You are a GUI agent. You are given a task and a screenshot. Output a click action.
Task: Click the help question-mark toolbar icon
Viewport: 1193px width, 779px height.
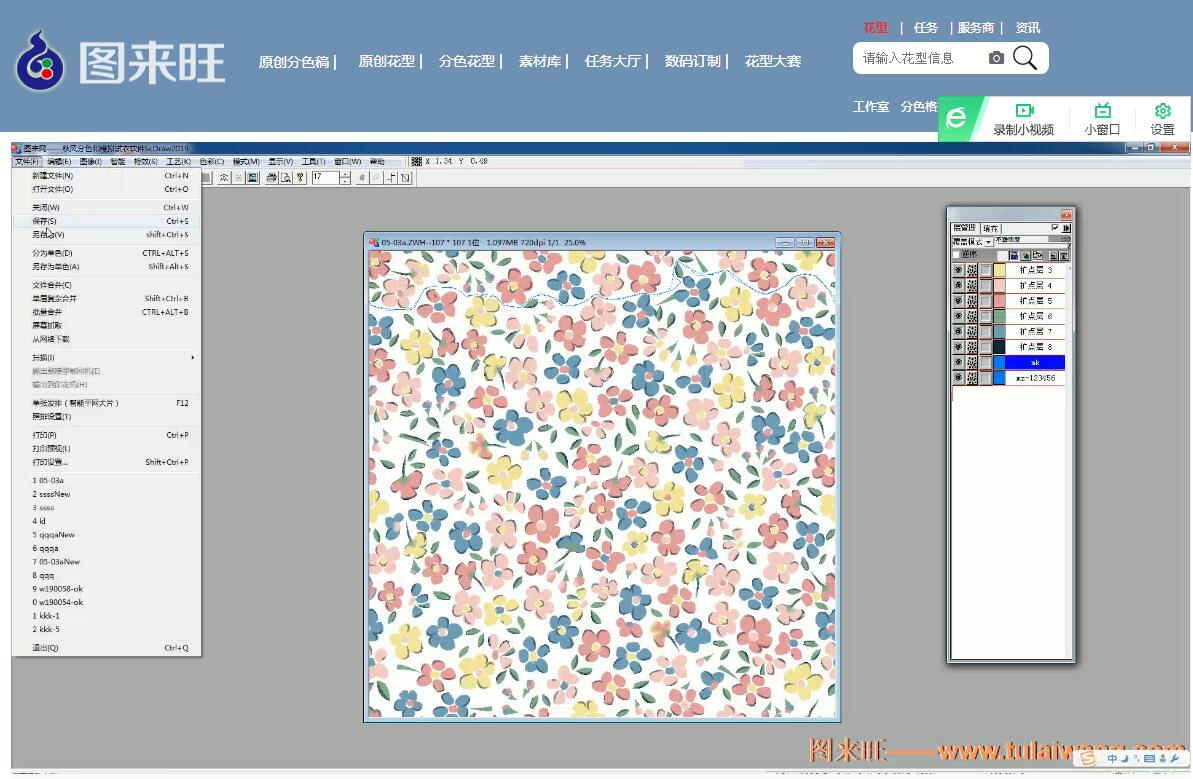tap(300, 178)
